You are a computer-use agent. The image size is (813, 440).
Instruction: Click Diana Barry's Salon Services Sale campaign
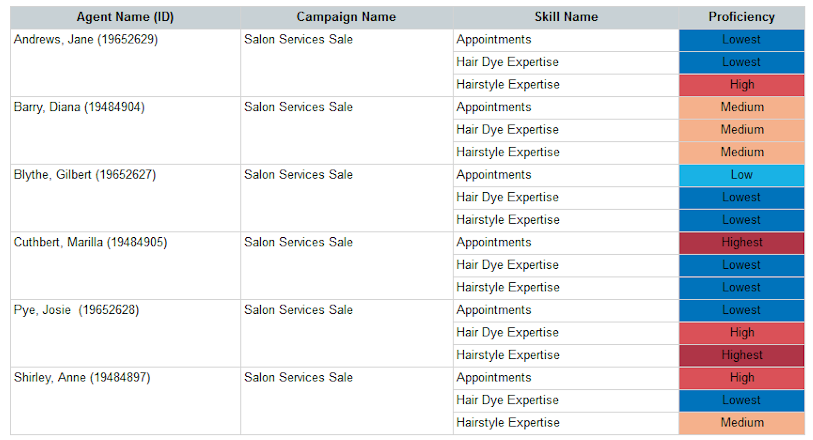(x=299, y=107)
